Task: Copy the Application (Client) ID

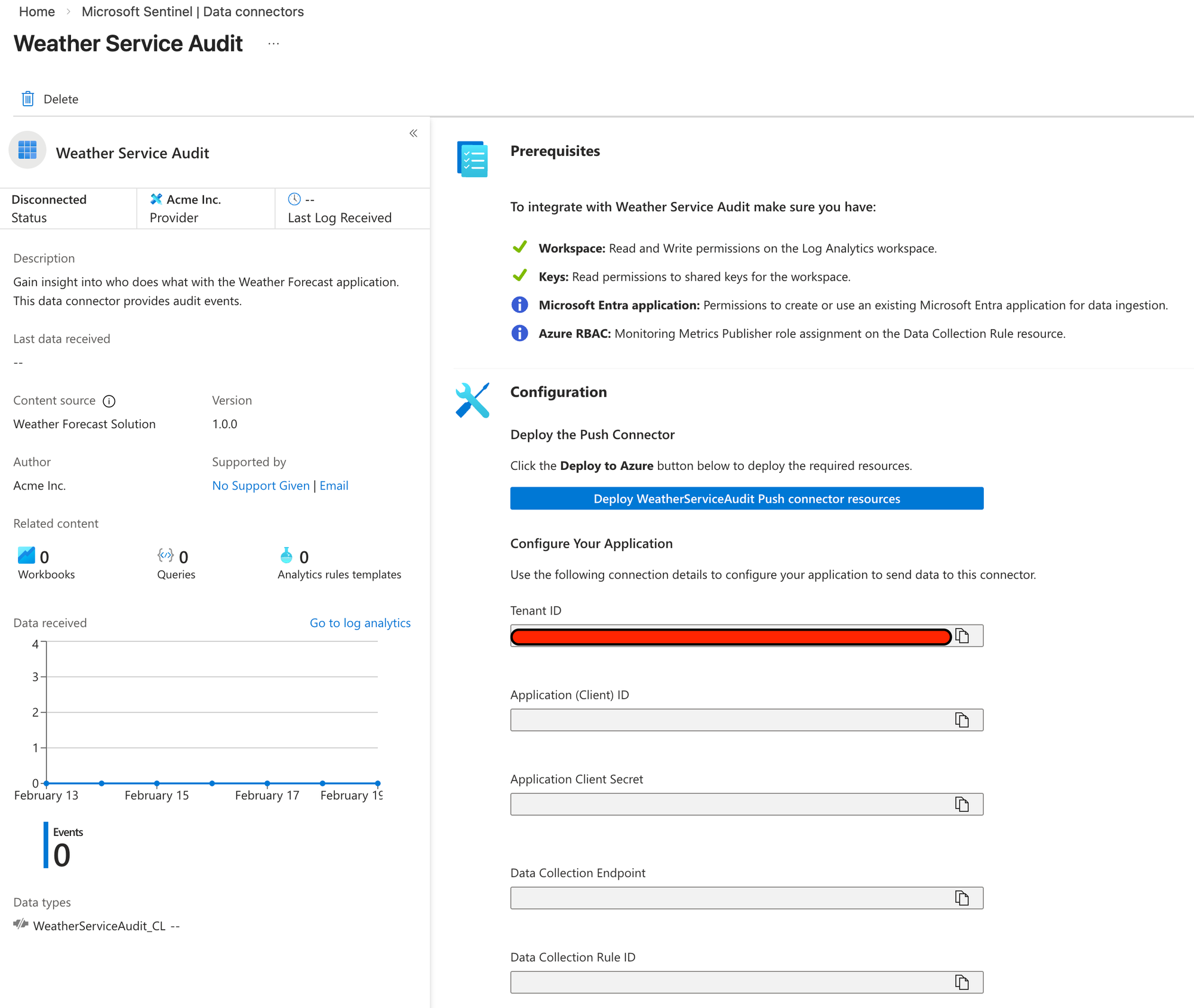Action: 962,720
